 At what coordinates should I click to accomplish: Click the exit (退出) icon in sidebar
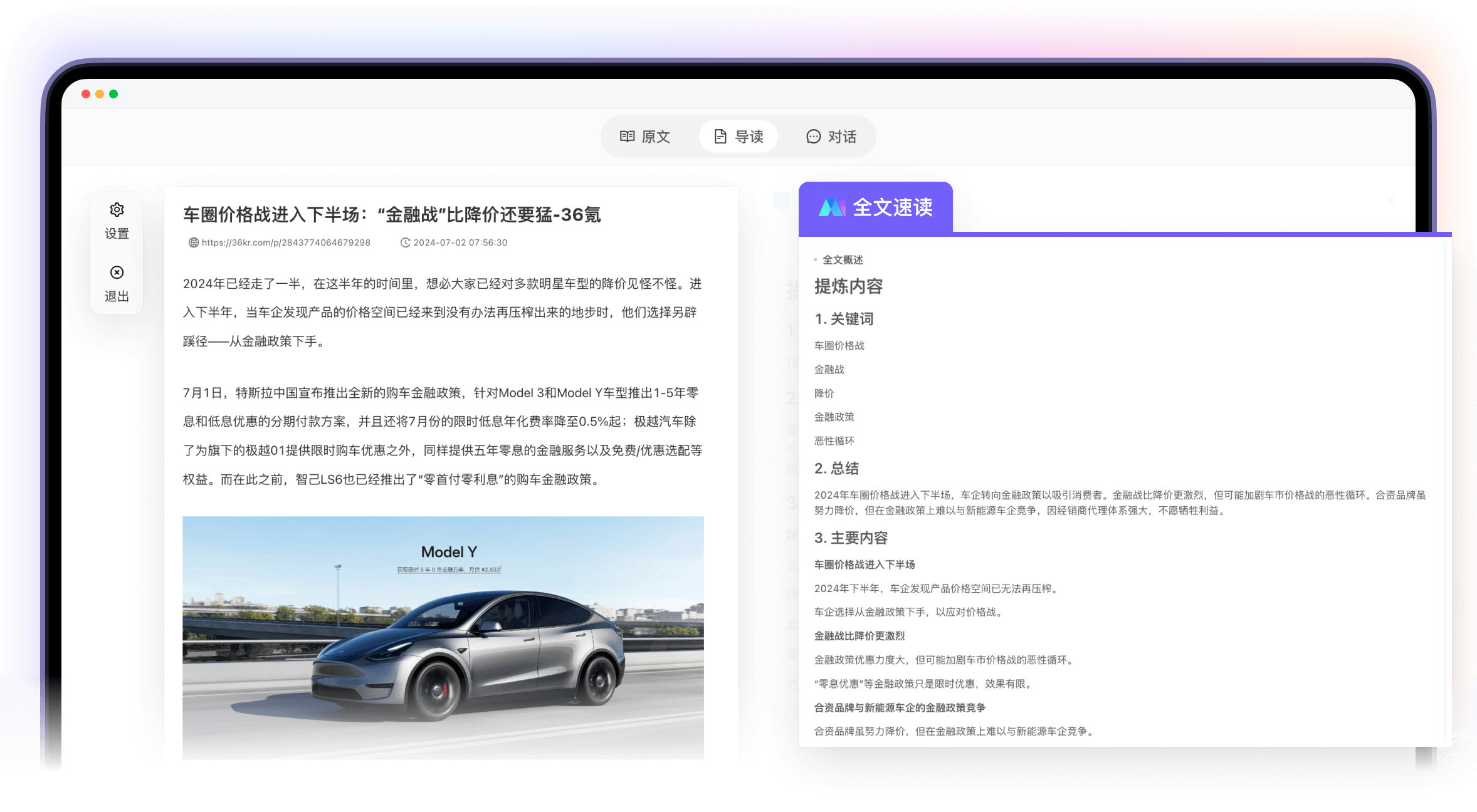click(117, 273)
